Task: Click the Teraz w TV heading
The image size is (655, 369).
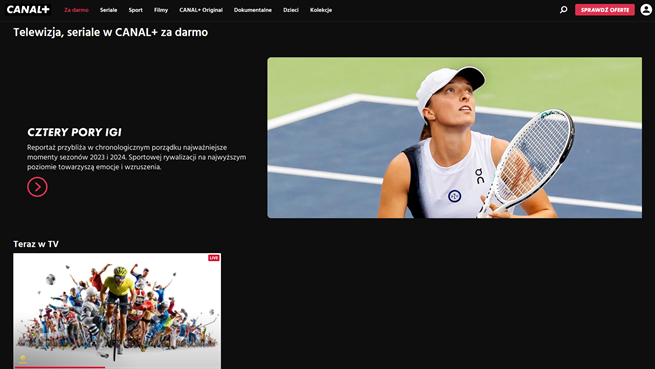Action: pos(36,244)
